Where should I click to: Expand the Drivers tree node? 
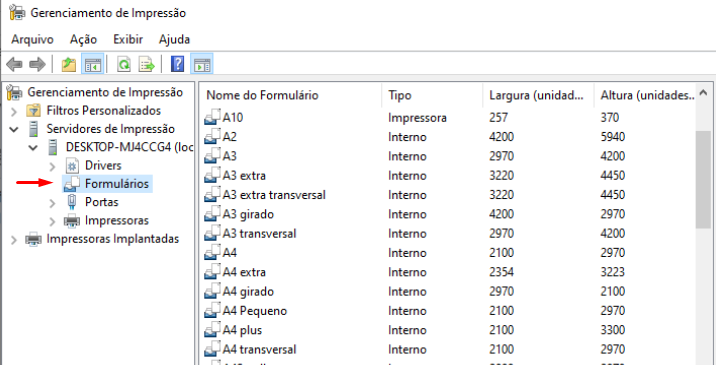tap(52, 166)
